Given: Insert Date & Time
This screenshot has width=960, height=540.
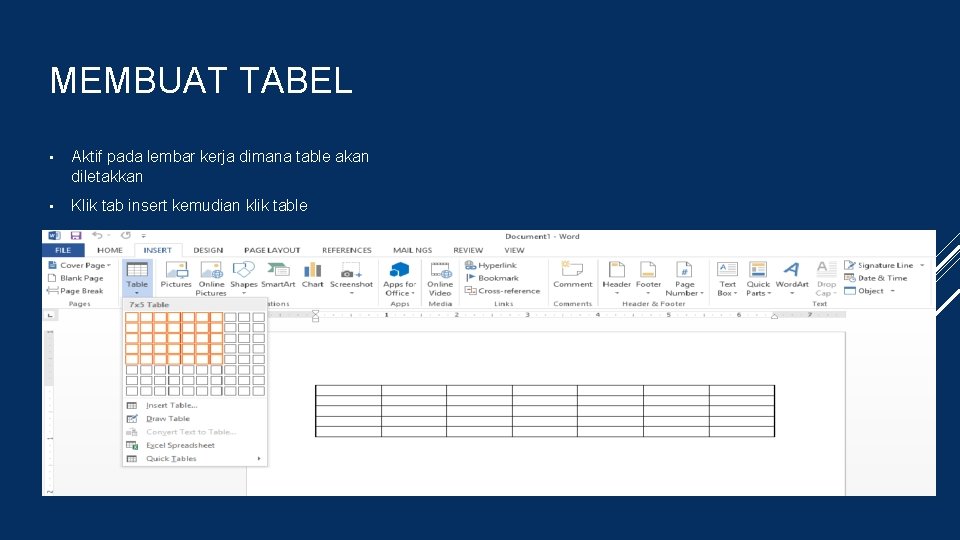Looking at the screenshot, I should point(876,278).
